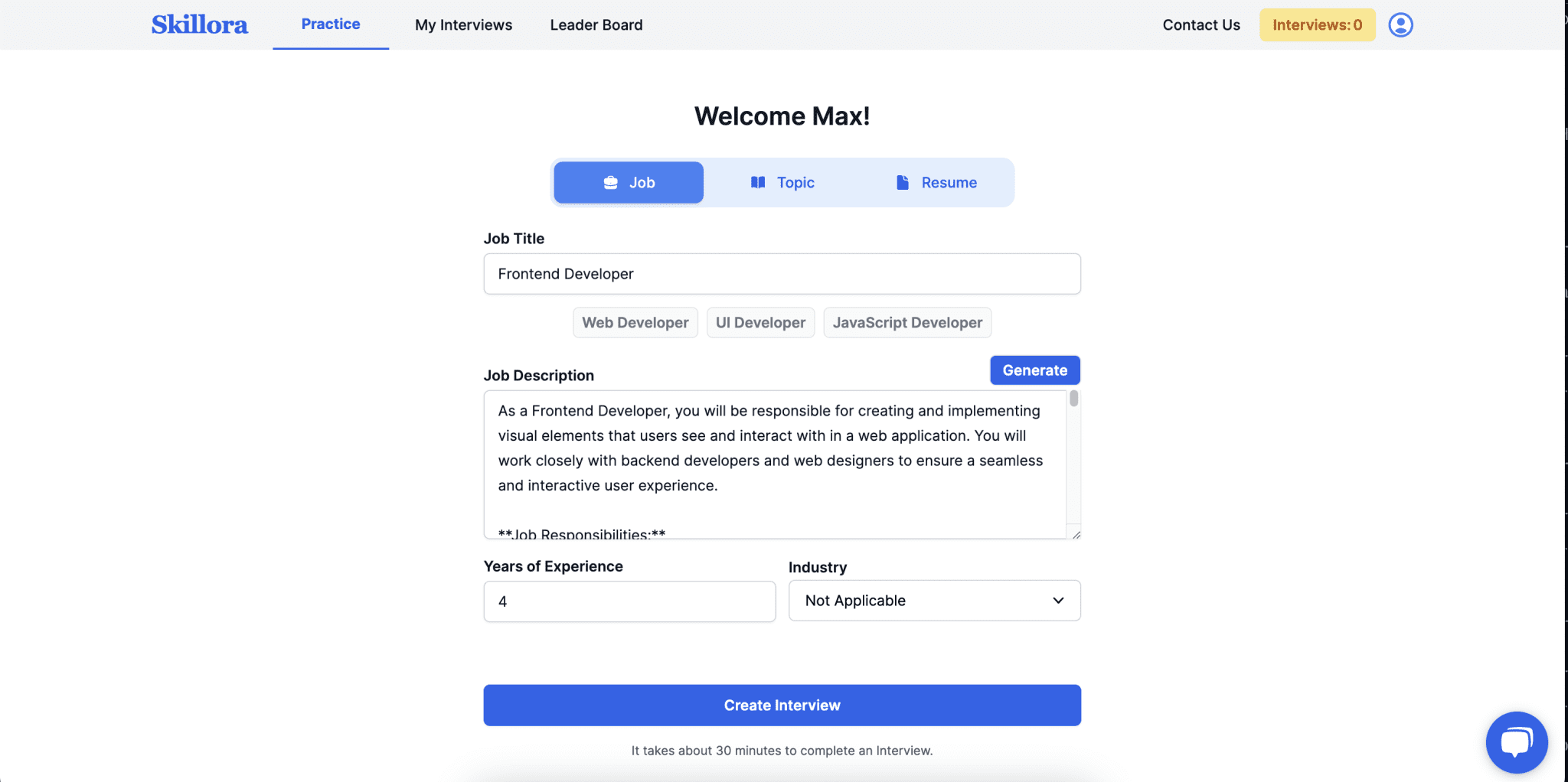Click the document icon beside Resume
Screen dimensions: 1568x782
click(x=903, y=183)
